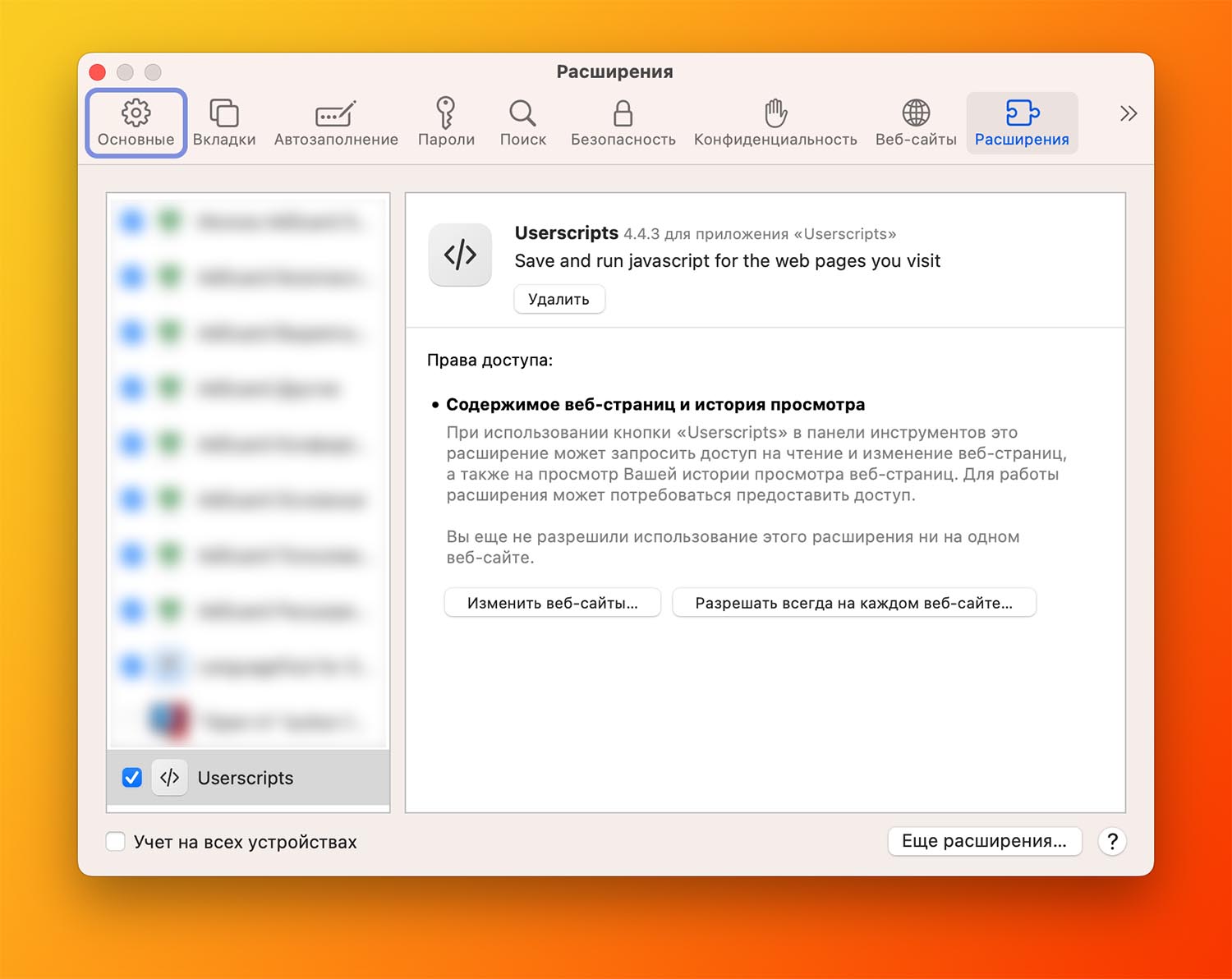Viewport: 1232px width, 979px height.
Task: Click Разрешать всегда на каждом веб-сайте…
Action: click(854, 603)
